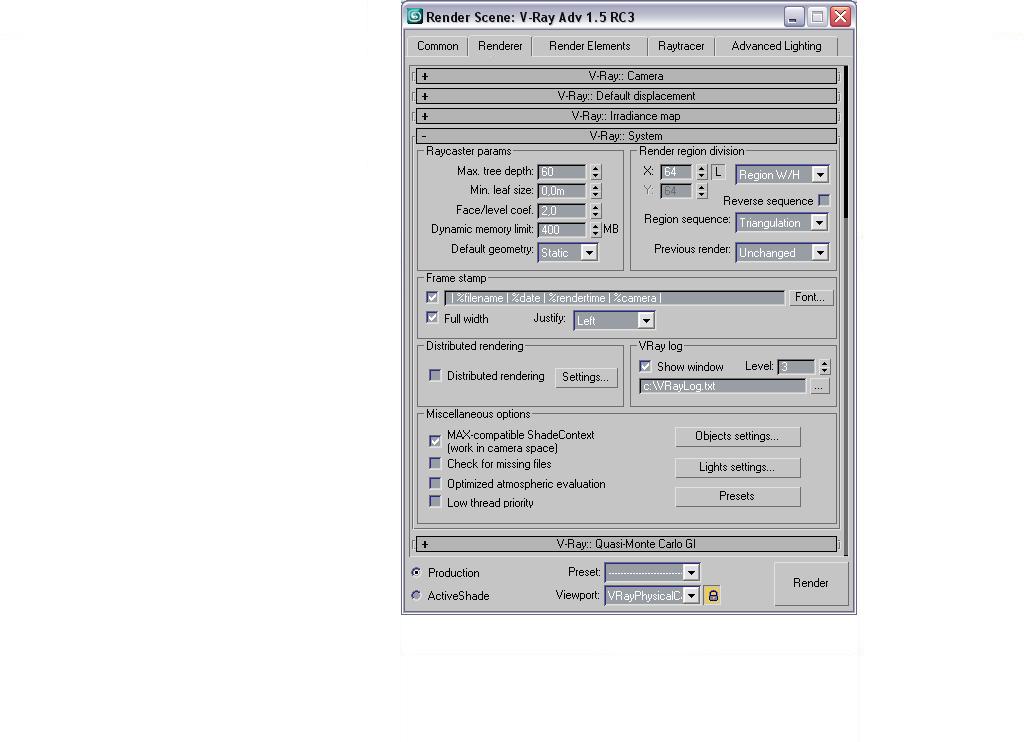Select the Production radio button
Screen dimensions: 1024x742
click(416, 572)
